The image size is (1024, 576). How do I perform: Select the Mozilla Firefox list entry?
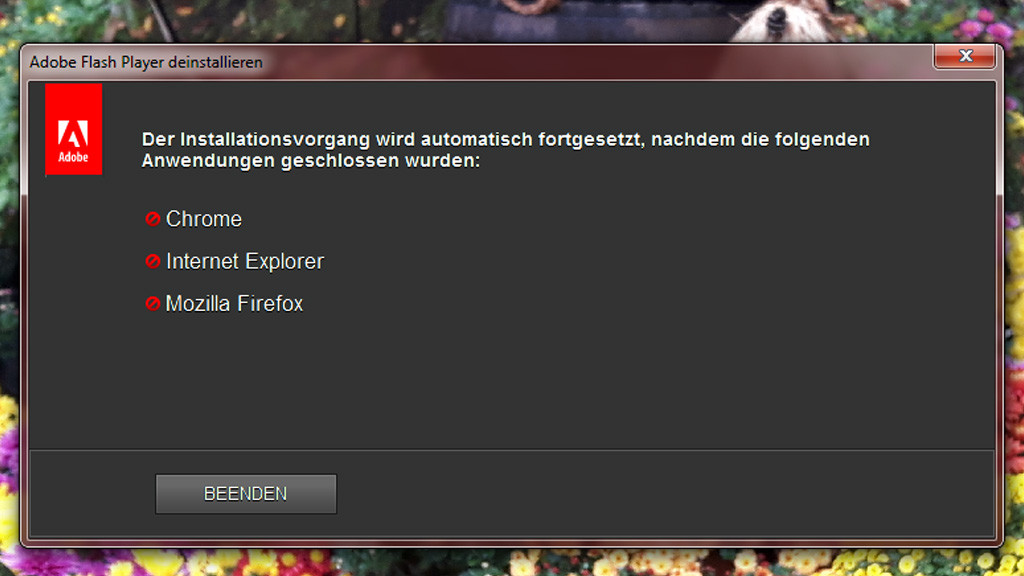click(234, 304)
